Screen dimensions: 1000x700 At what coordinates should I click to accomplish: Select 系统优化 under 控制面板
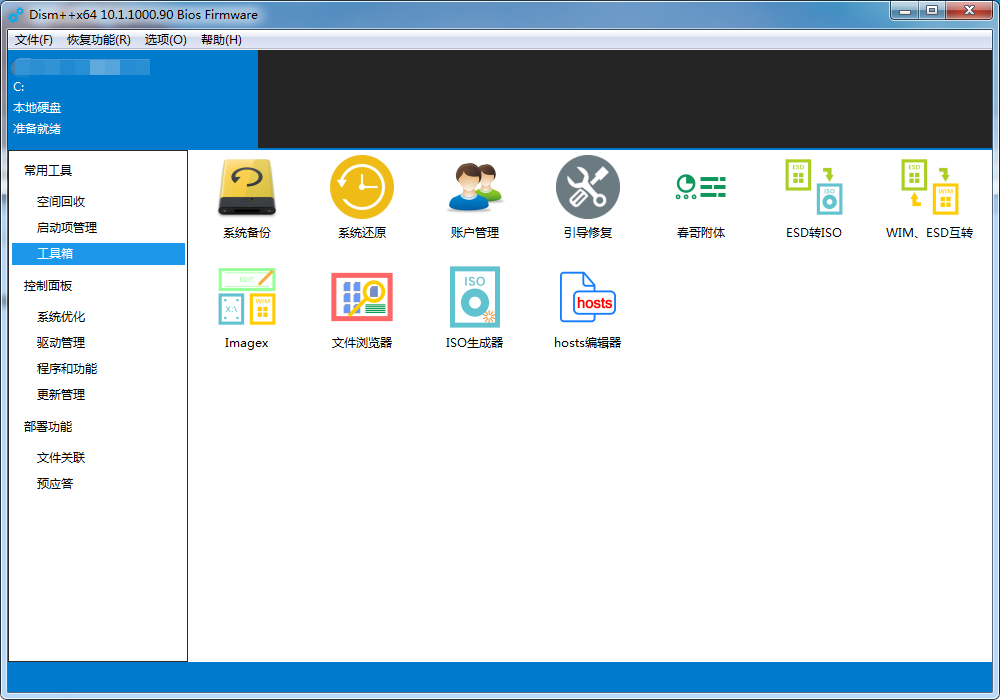tap(61, 317)
